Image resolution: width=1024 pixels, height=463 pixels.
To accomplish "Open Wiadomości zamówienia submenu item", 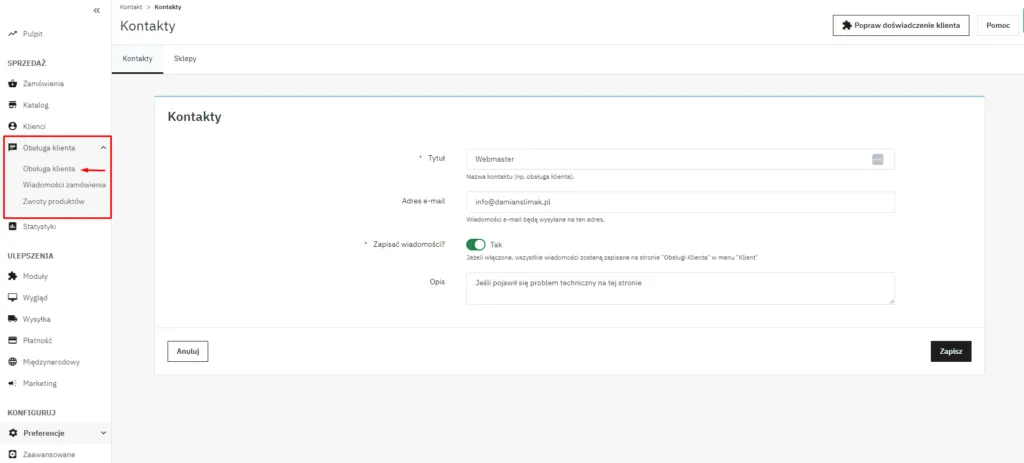I will point(64,185).
